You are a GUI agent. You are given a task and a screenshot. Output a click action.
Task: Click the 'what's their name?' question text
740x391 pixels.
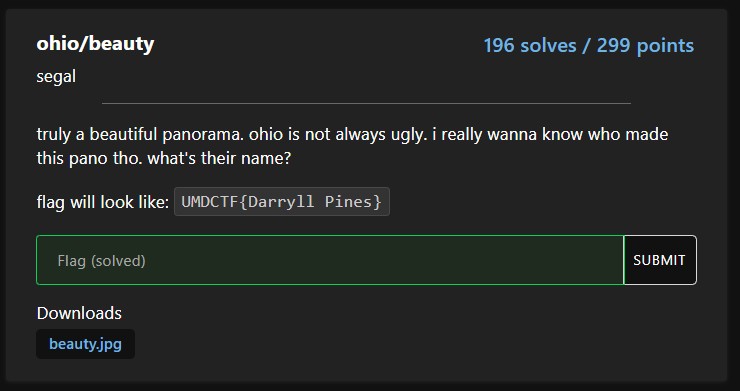pos(219,158)
